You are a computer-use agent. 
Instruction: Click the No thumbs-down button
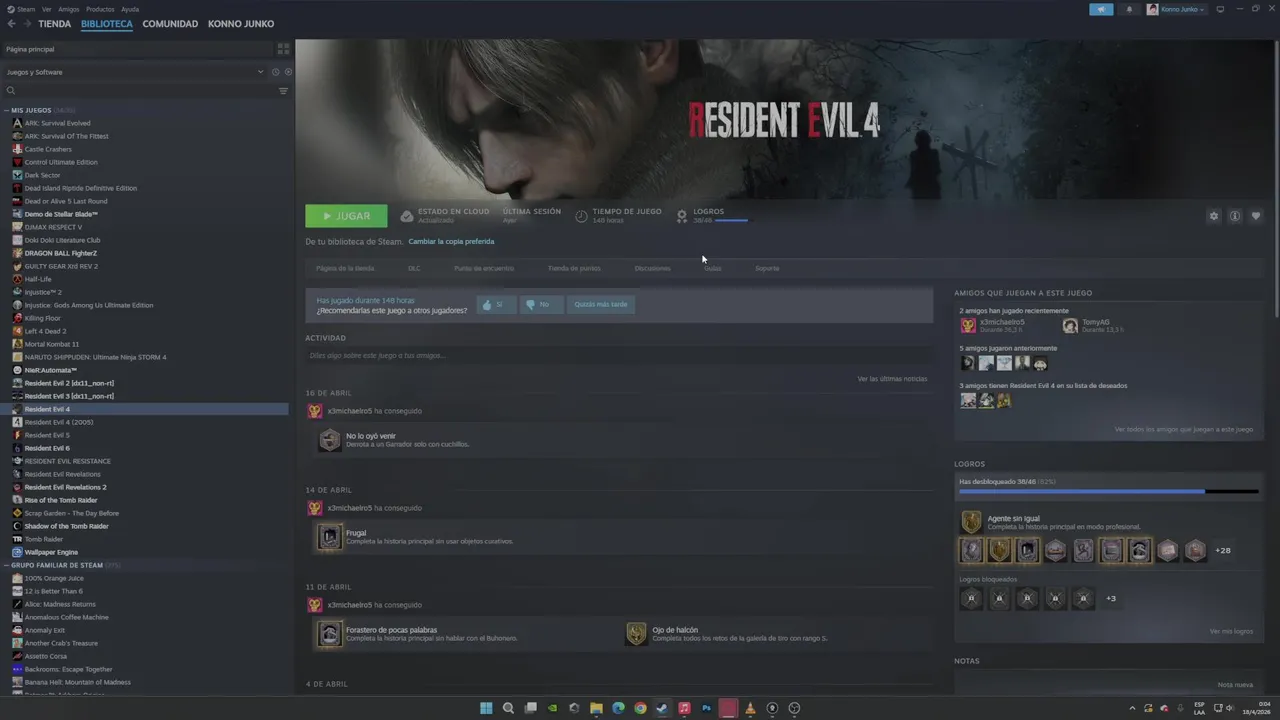click(540, 304)
